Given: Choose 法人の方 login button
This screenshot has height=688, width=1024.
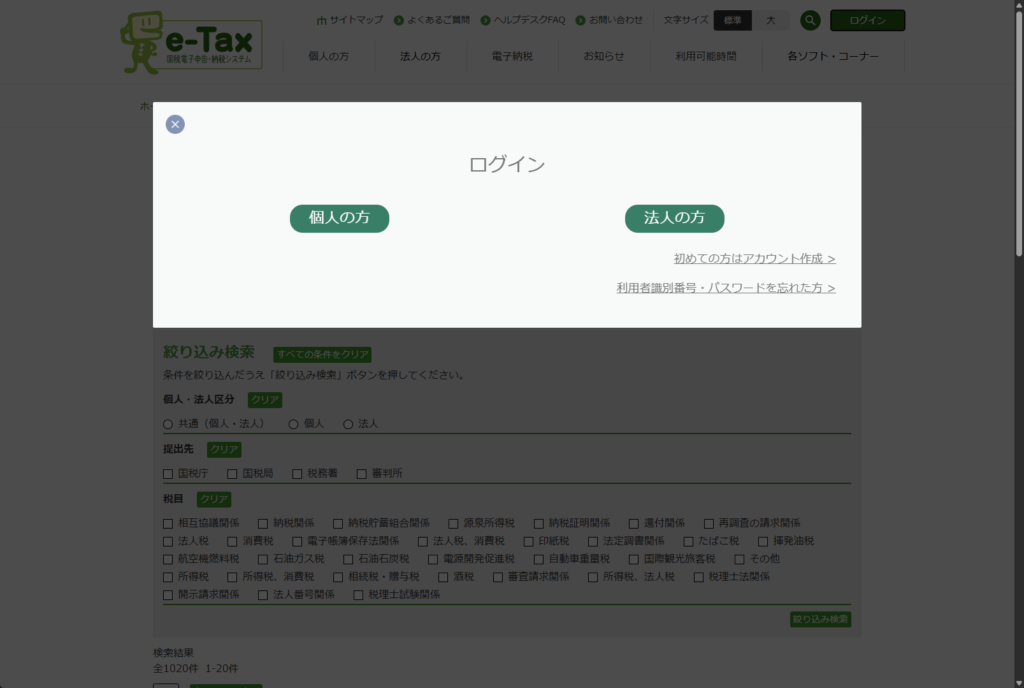Looking at the screenshot, I should pos(674,218).
